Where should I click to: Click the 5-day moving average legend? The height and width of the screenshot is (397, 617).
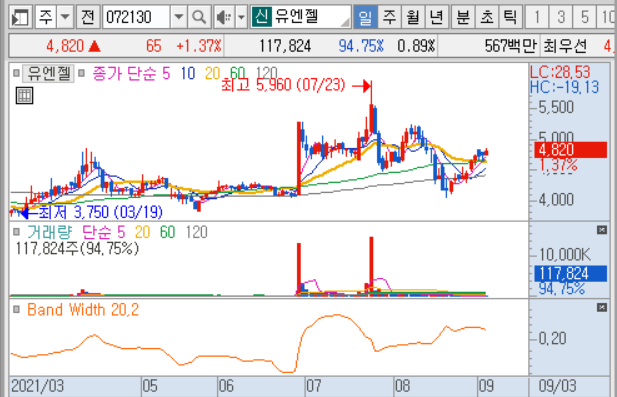coord(166,74)
